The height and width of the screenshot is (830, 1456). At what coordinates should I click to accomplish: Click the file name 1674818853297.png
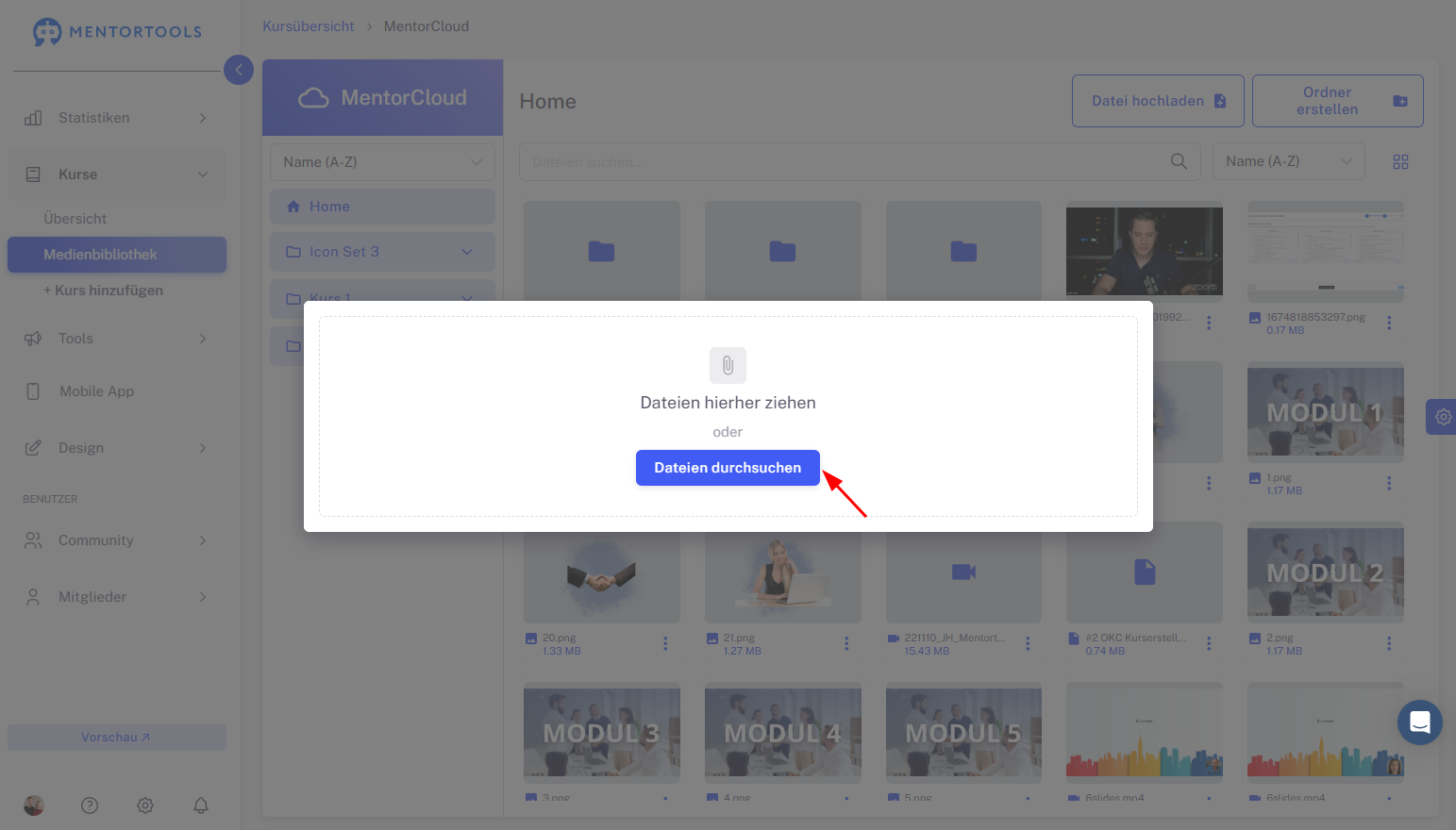tap(1315, 317)
